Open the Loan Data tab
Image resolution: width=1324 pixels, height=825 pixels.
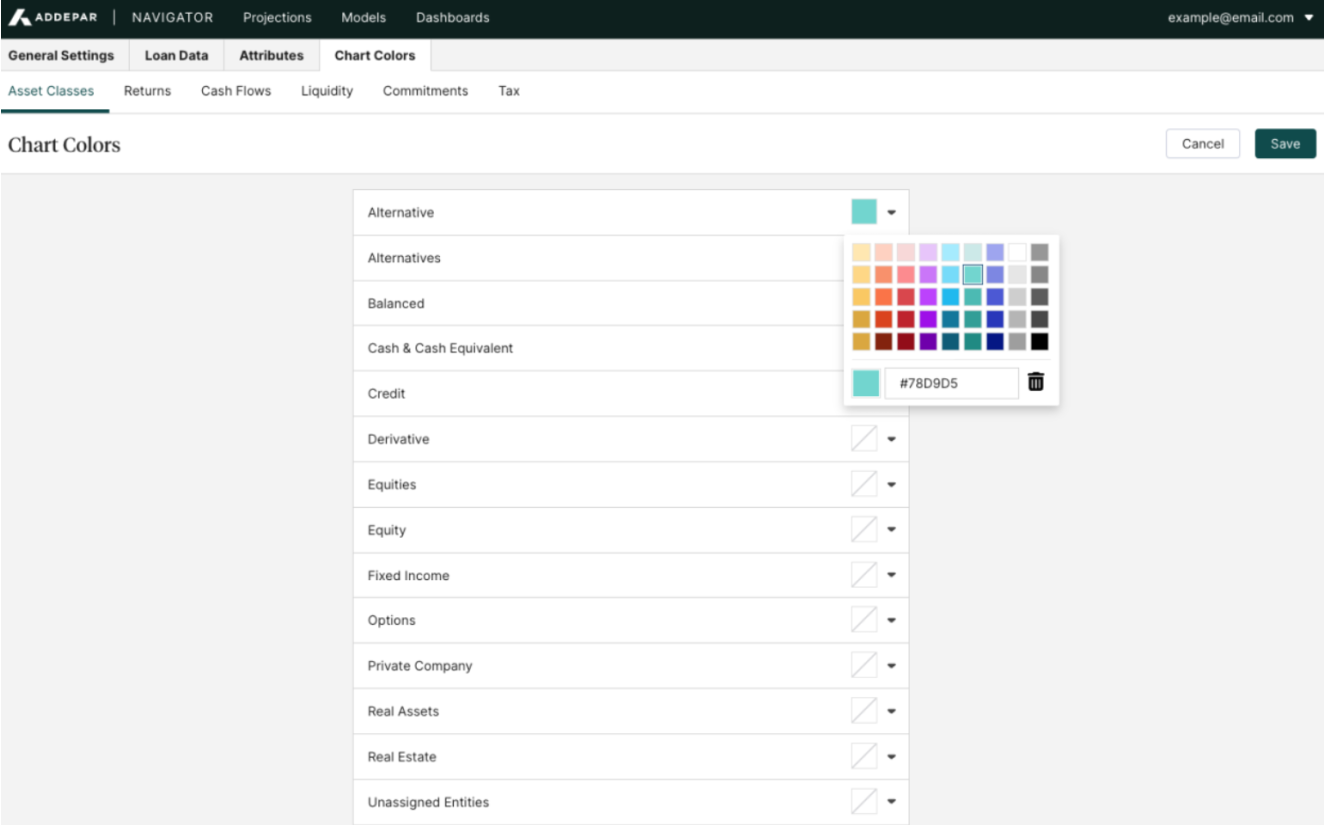coord(176,55)
